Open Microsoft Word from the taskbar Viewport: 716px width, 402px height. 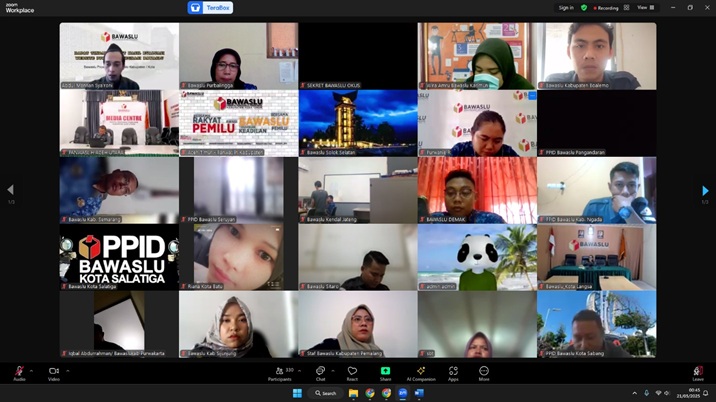click(x=419, y=393)
